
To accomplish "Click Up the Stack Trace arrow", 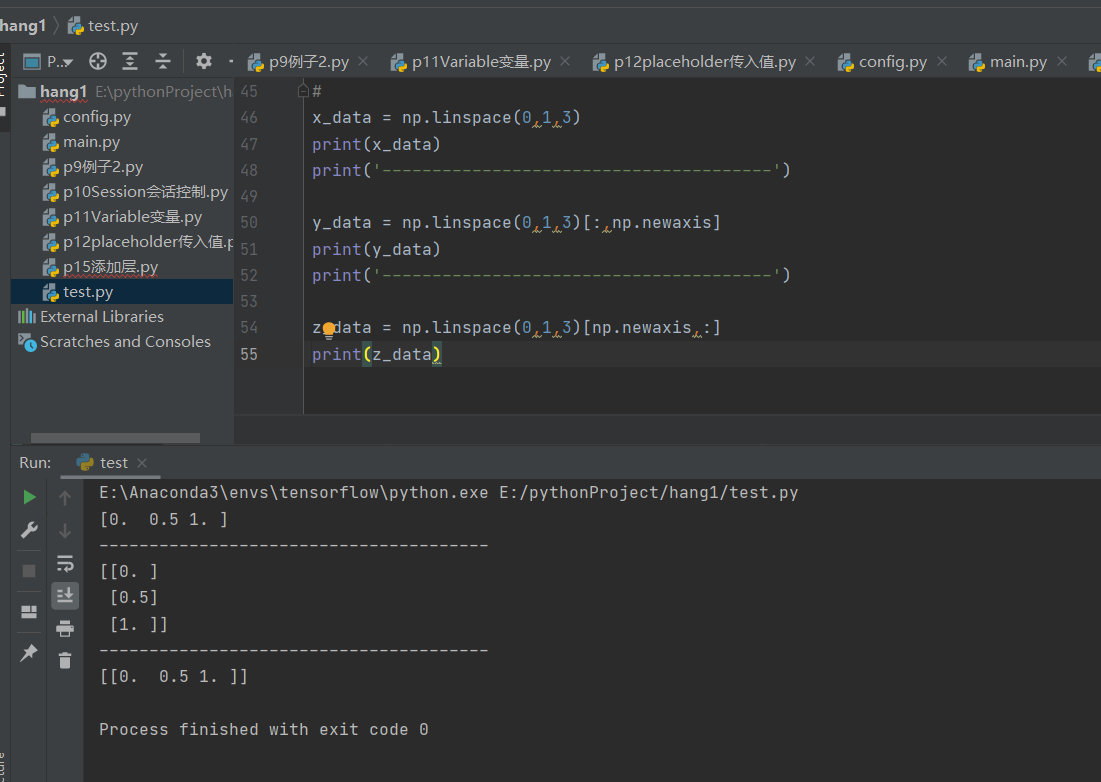I will click(65, 498).
